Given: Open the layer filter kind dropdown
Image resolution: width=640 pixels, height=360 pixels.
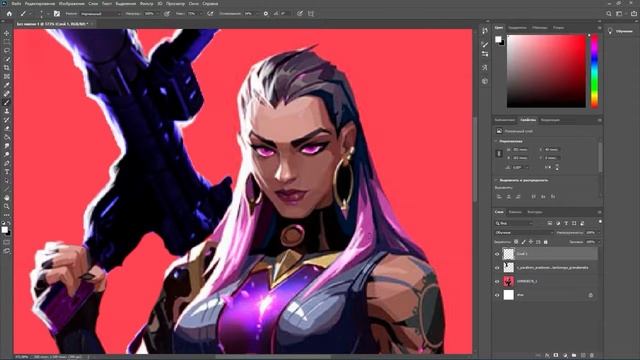Looking at the screenshot, I should (x=514, y=223).
